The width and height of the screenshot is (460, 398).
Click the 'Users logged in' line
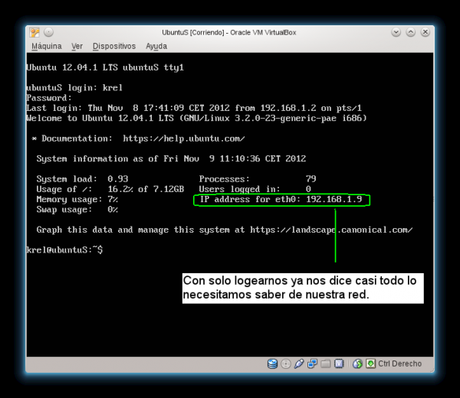click(x=255, y=189)
